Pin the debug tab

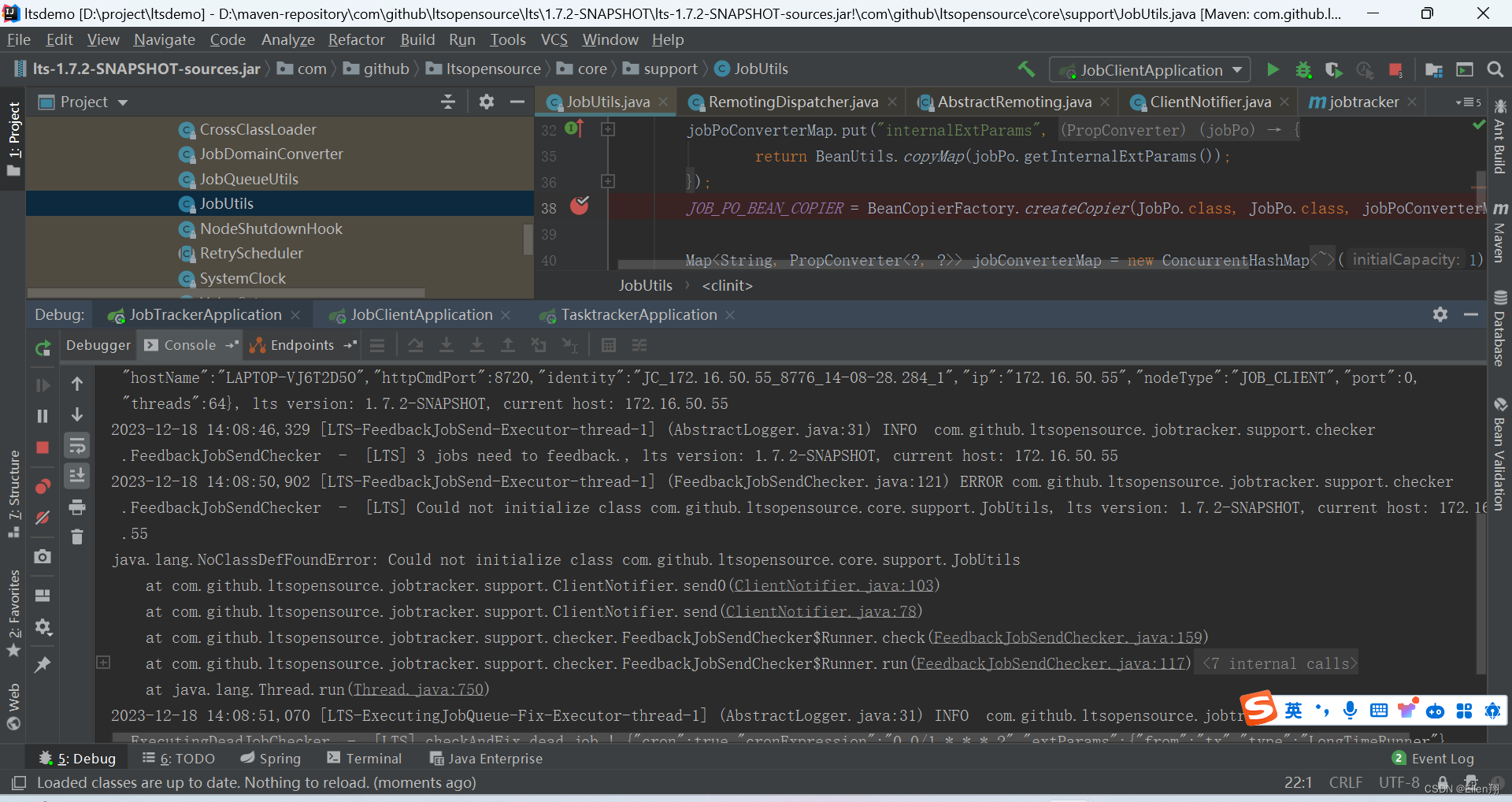pos(43,665)
